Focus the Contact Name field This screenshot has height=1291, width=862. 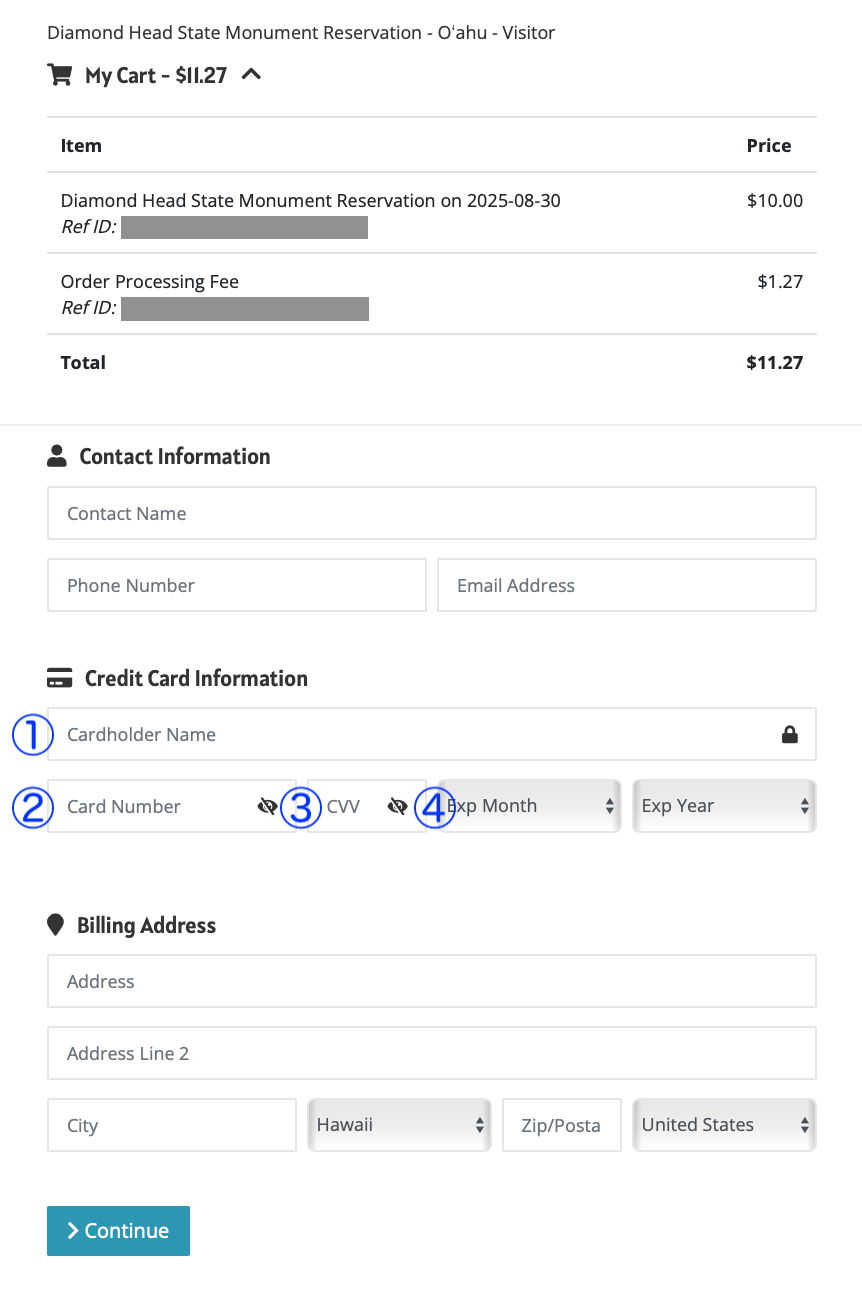point(431,514)
